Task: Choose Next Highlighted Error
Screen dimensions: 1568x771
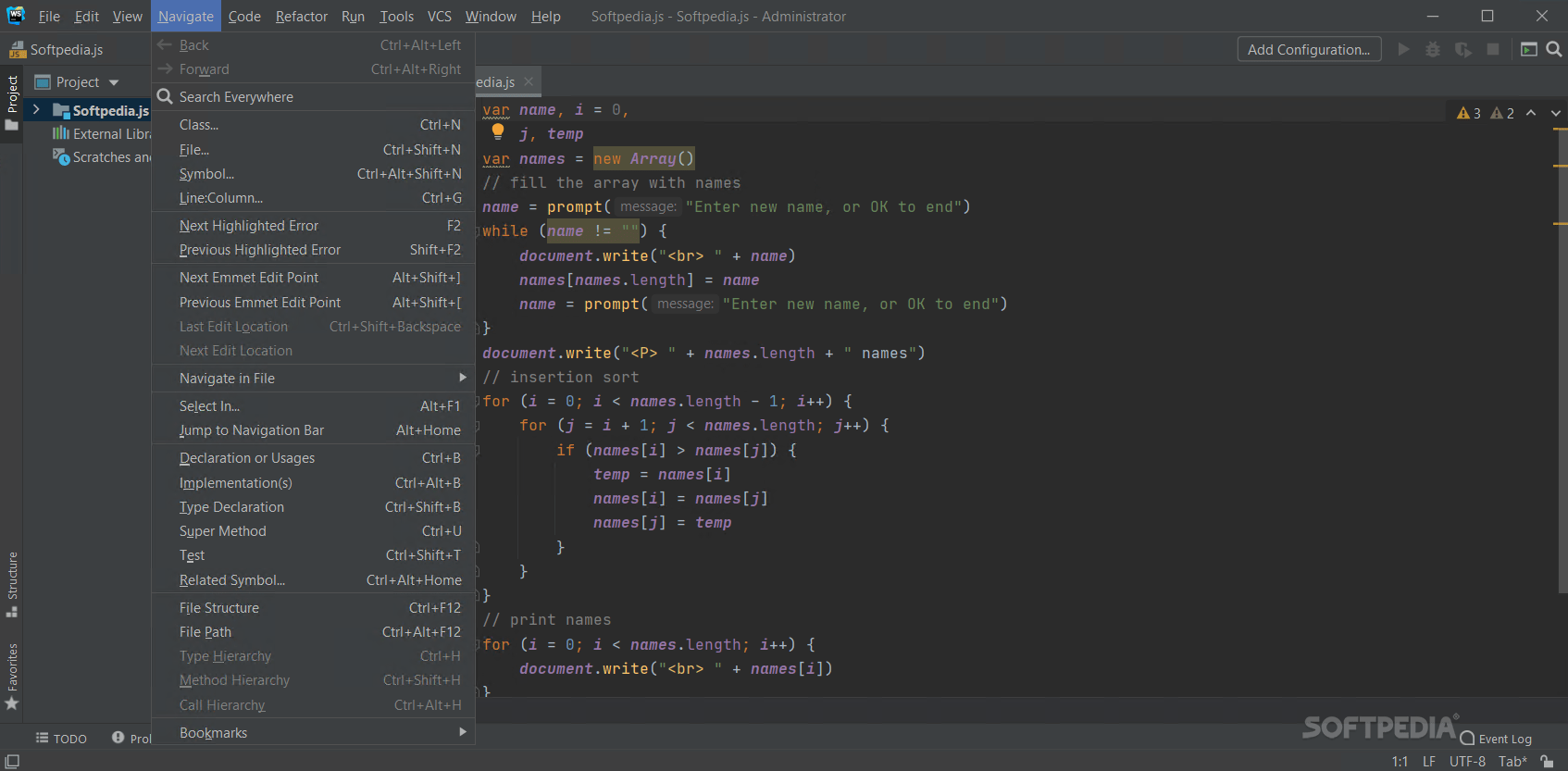Action: click(x=313, y=225)
